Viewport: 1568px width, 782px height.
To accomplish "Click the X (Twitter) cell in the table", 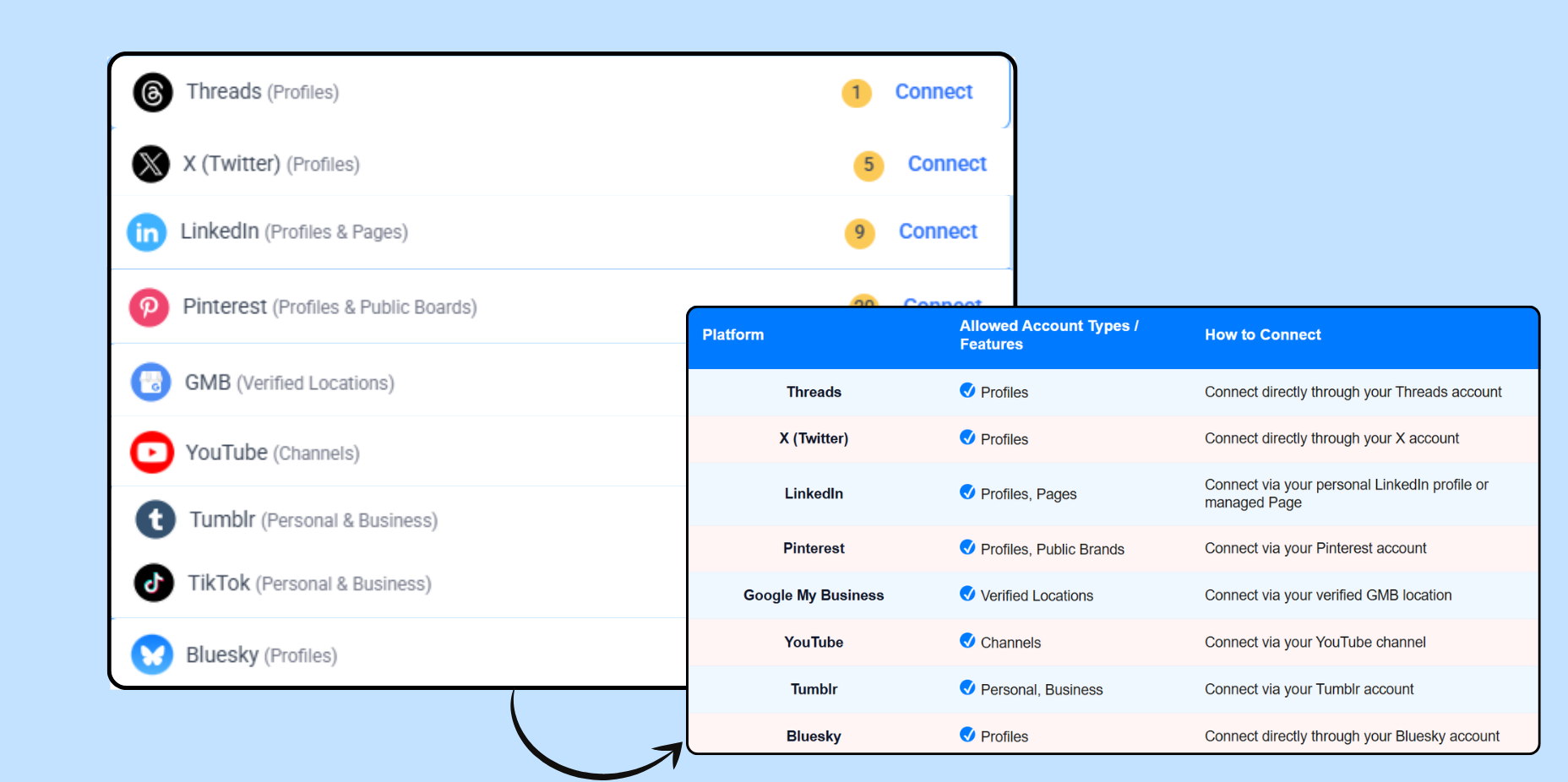I will pyautogui.click(x=814, y=438).
